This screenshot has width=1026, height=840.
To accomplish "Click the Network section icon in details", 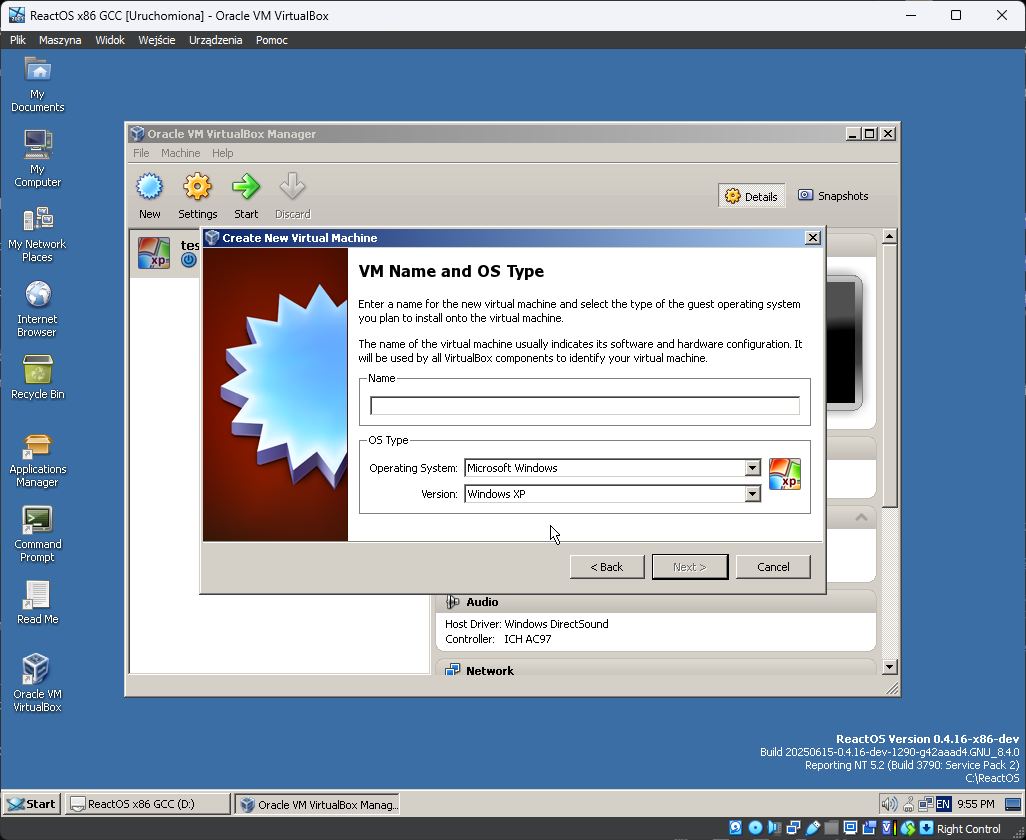I will 452,670.
